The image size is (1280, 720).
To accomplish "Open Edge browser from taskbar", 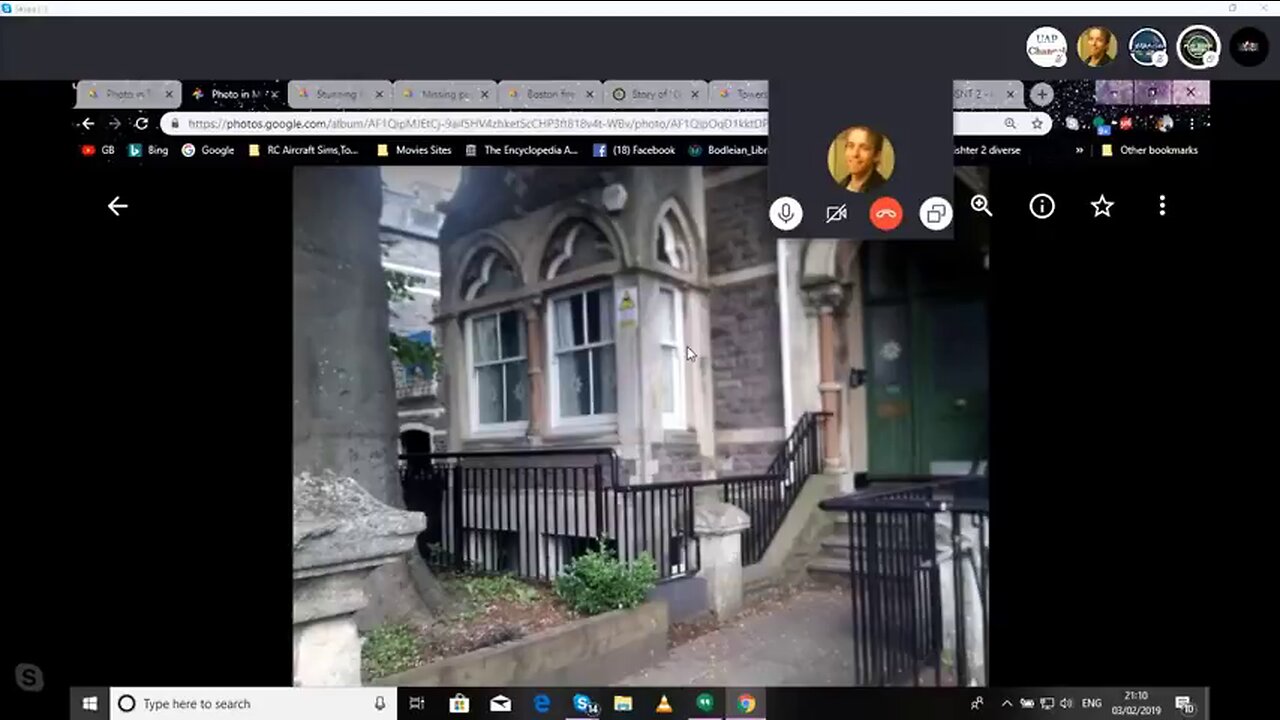I will pyautogui.click(x=541, y=704).
